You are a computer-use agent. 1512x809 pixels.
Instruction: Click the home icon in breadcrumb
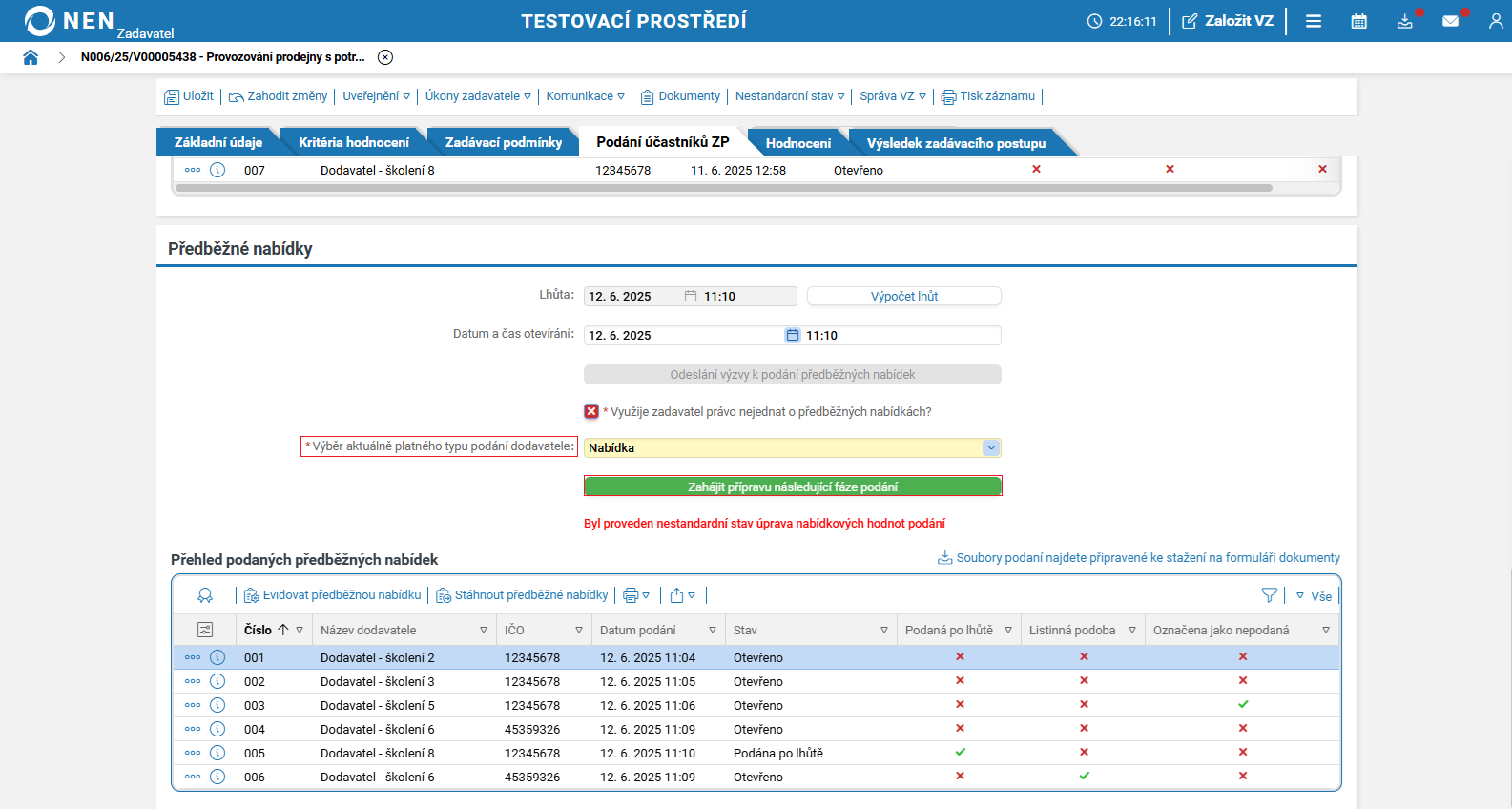31,57
